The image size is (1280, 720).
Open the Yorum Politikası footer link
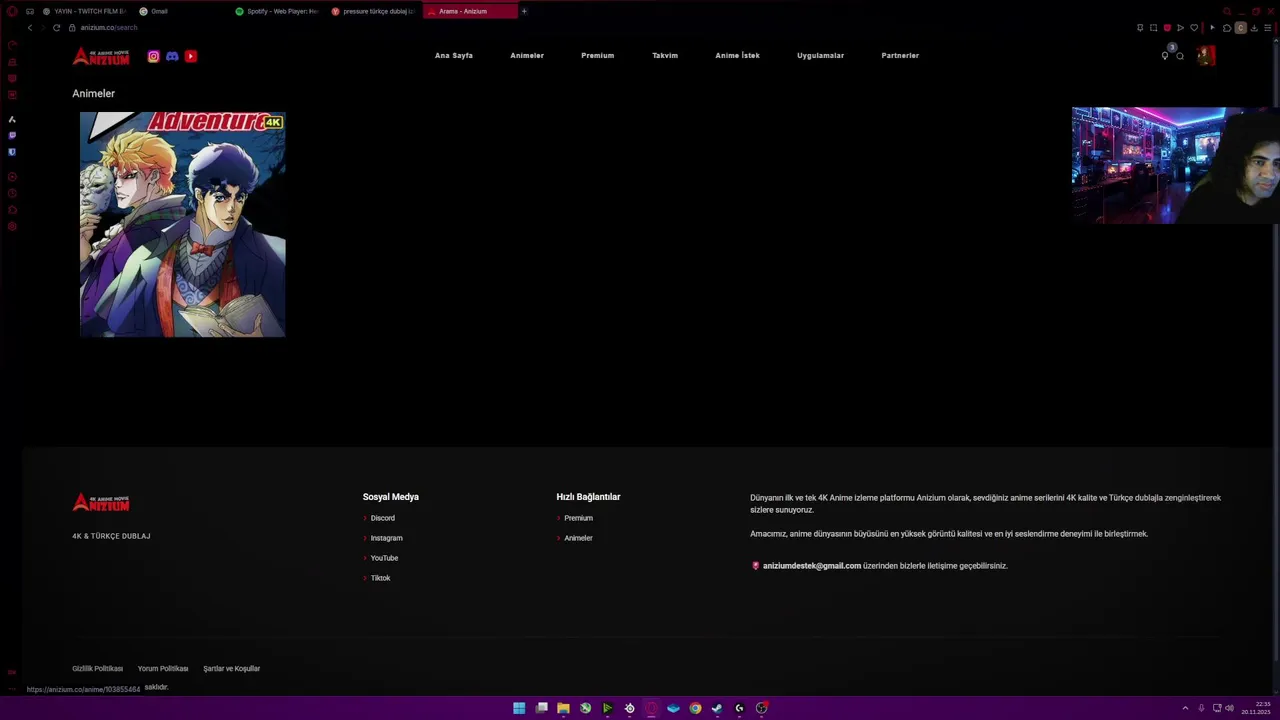tap(163, 669)
